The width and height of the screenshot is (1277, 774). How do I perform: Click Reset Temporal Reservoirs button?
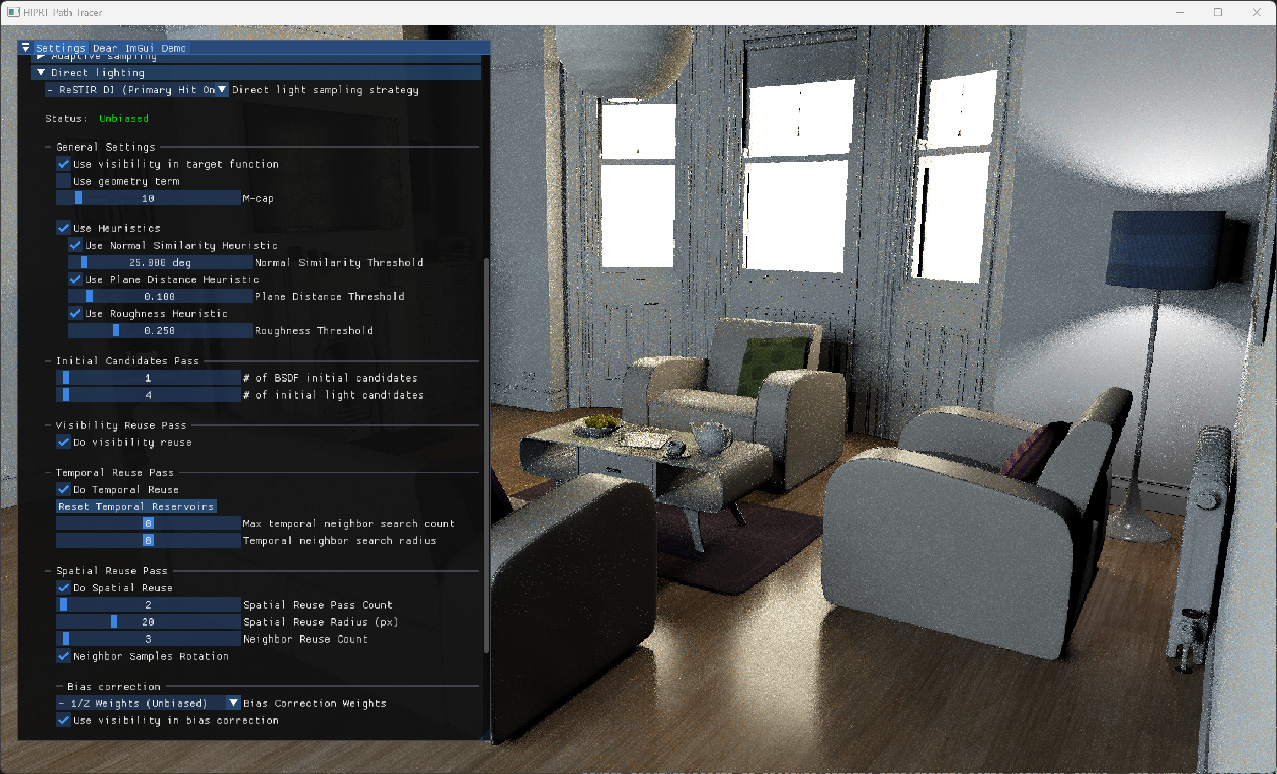coord(136,506)
